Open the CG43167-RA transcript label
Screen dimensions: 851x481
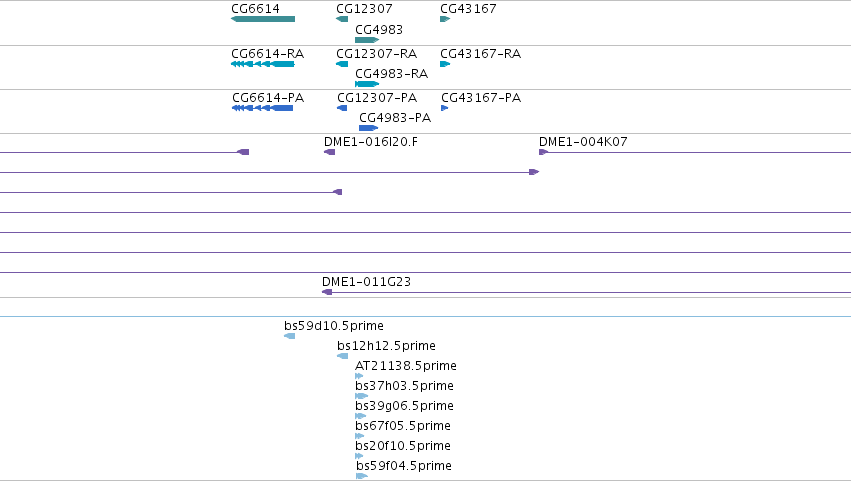coord(480,54)
